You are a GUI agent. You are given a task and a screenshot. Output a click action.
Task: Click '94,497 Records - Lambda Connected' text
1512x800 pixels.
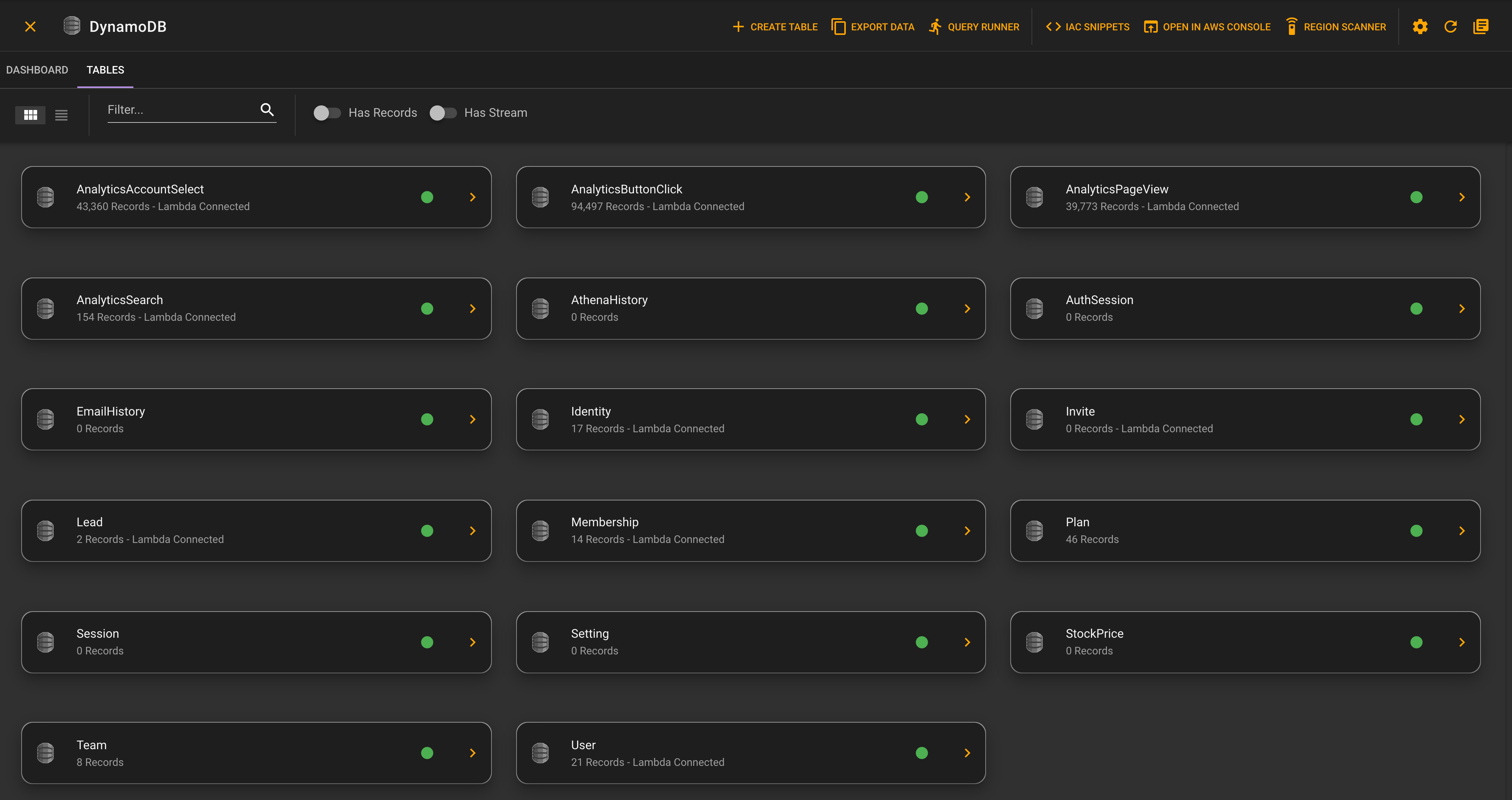tap(657, 206)
